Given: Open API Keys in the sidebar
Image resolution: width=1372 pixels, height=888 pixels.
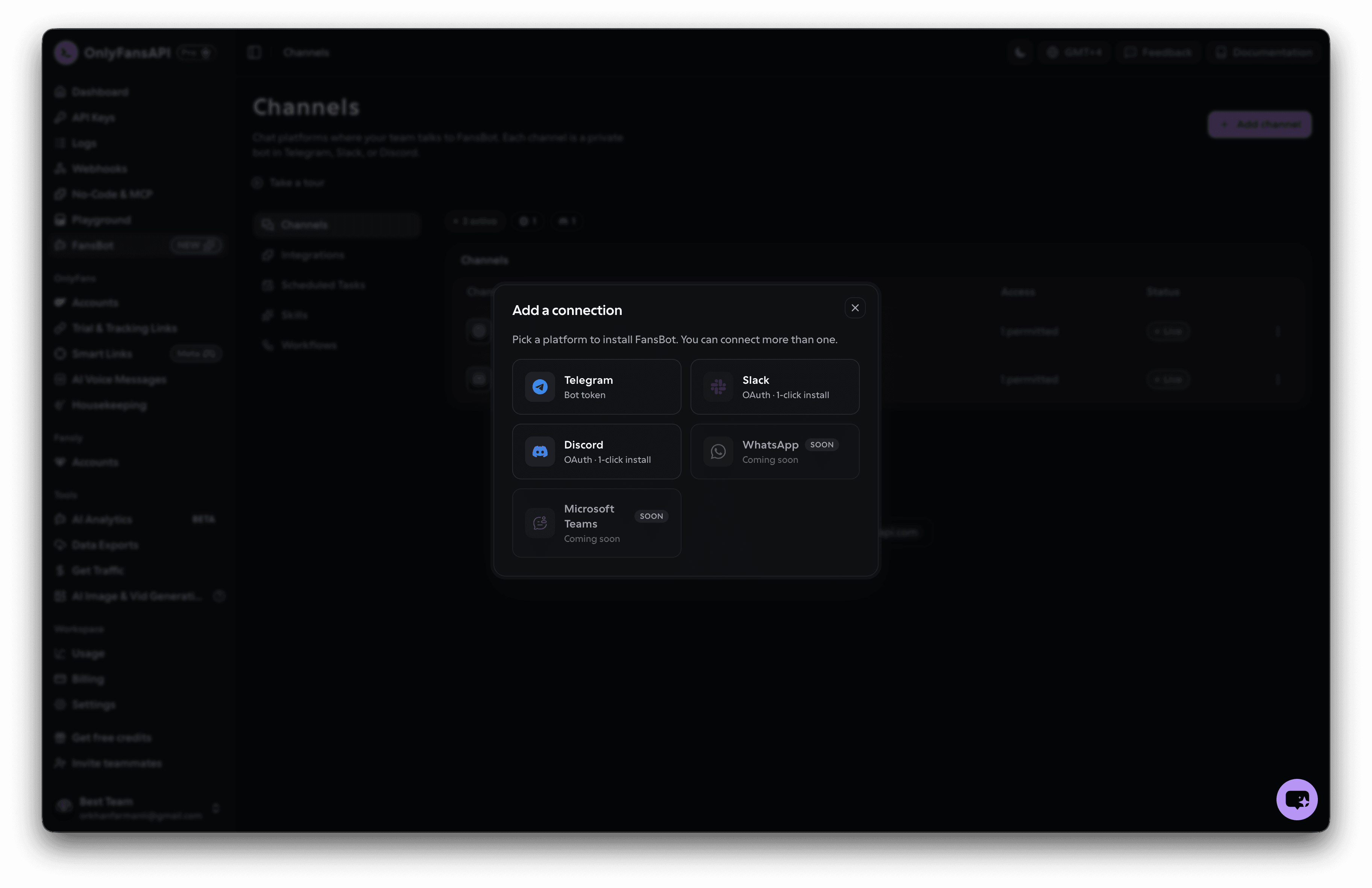Looking at the screenshot, I should coord(138,118).
